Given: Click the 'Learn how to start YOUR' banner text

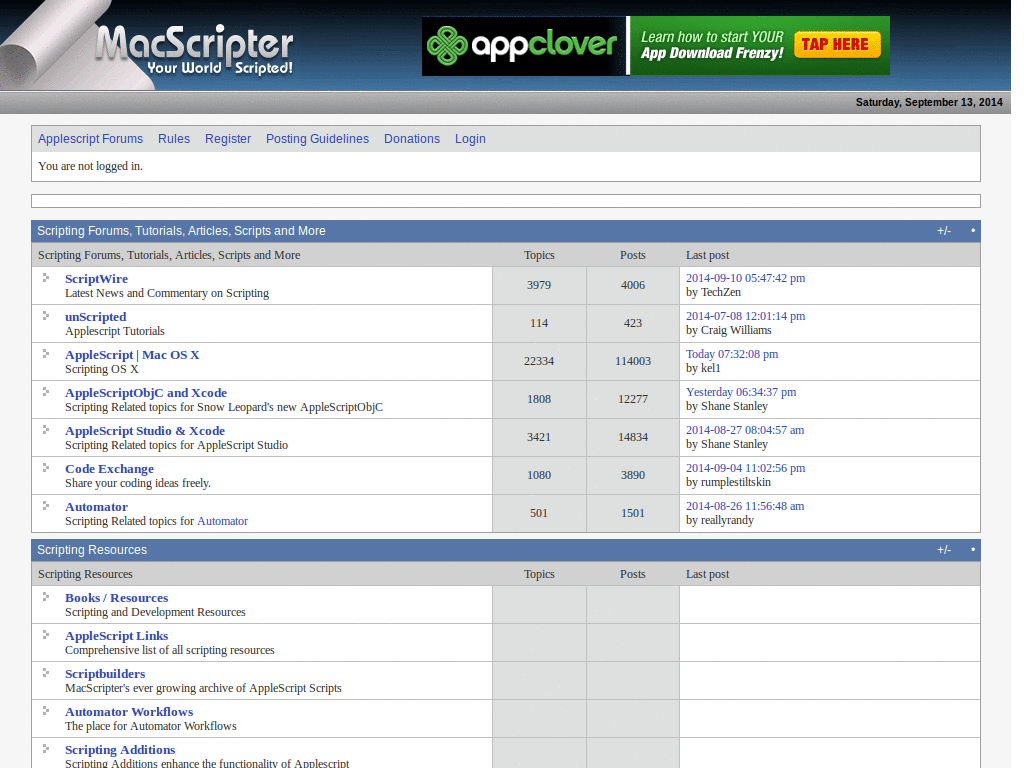Looking at the screenshot, I should 712,37.
